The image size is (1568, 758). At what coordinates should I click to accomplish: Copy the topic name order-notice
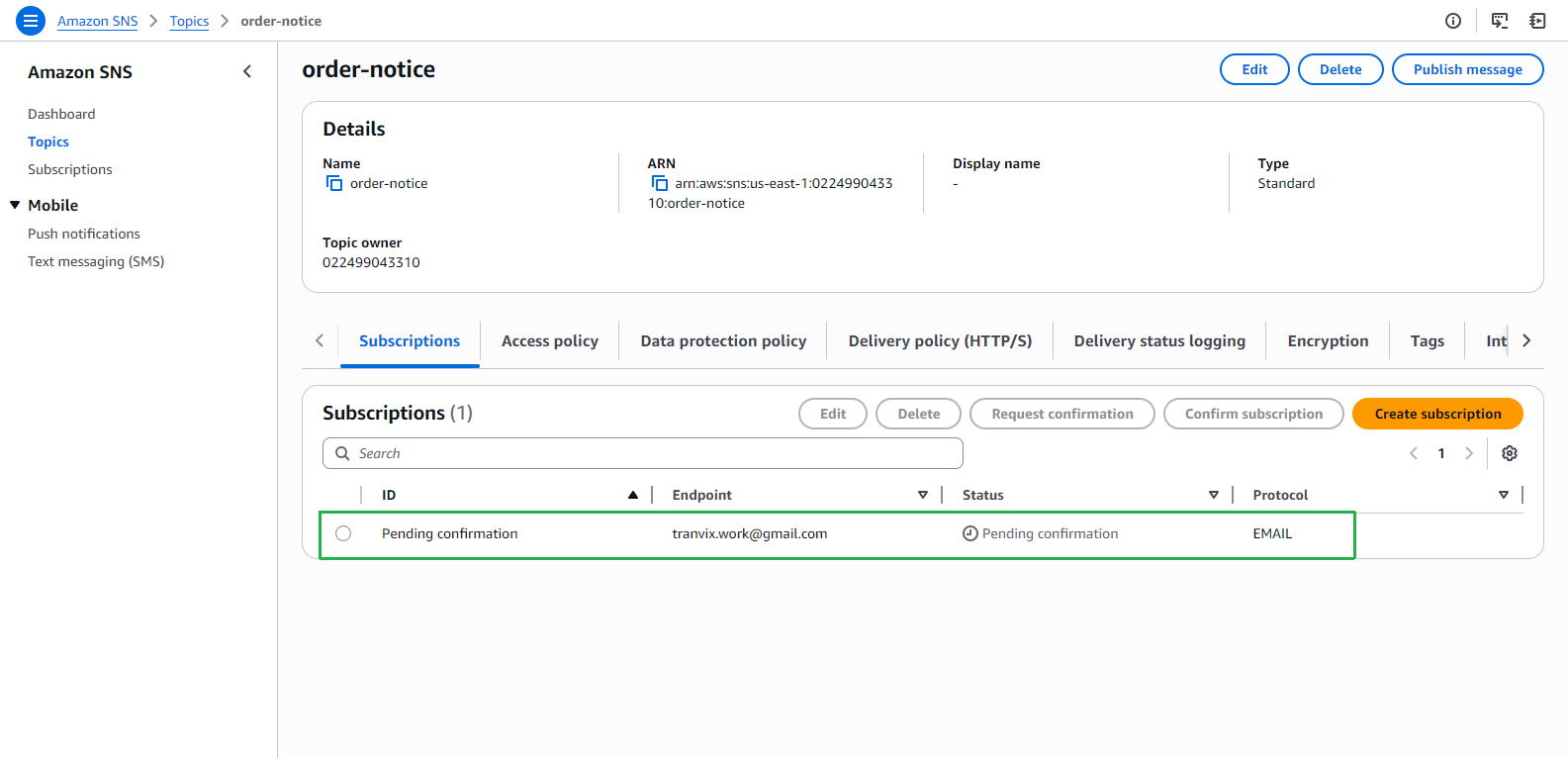pyautogui.click(x=334, y=183)
